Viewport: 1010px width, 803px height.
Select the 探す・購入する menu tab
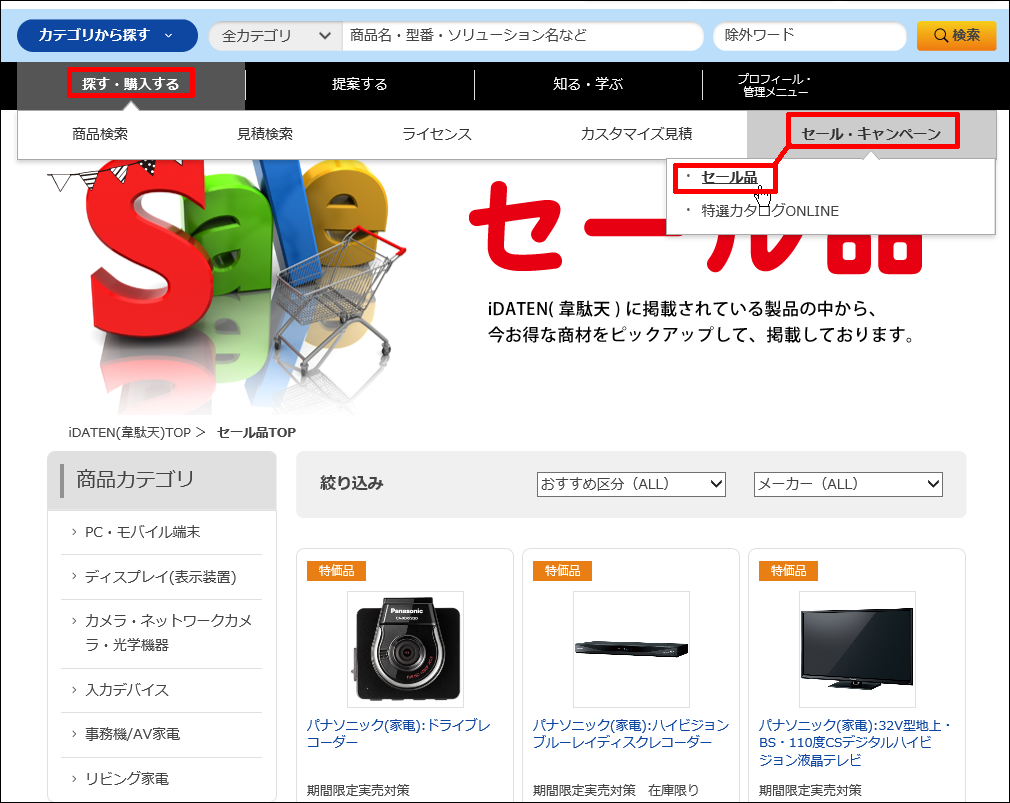pos(131,84)
